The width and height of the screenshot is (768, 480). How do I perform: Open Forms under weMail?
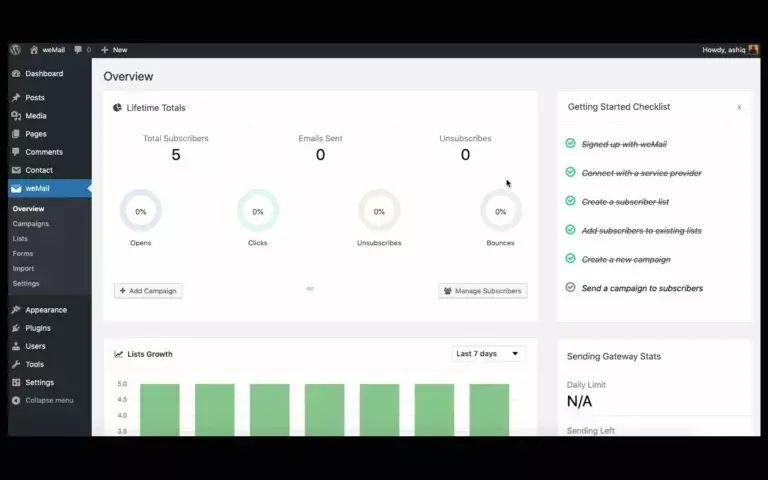click(23, 253)
